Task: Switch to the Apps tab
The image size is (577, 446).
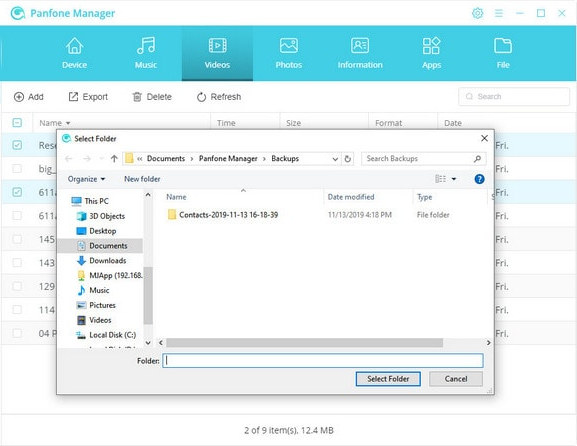Action: point(431,53)
